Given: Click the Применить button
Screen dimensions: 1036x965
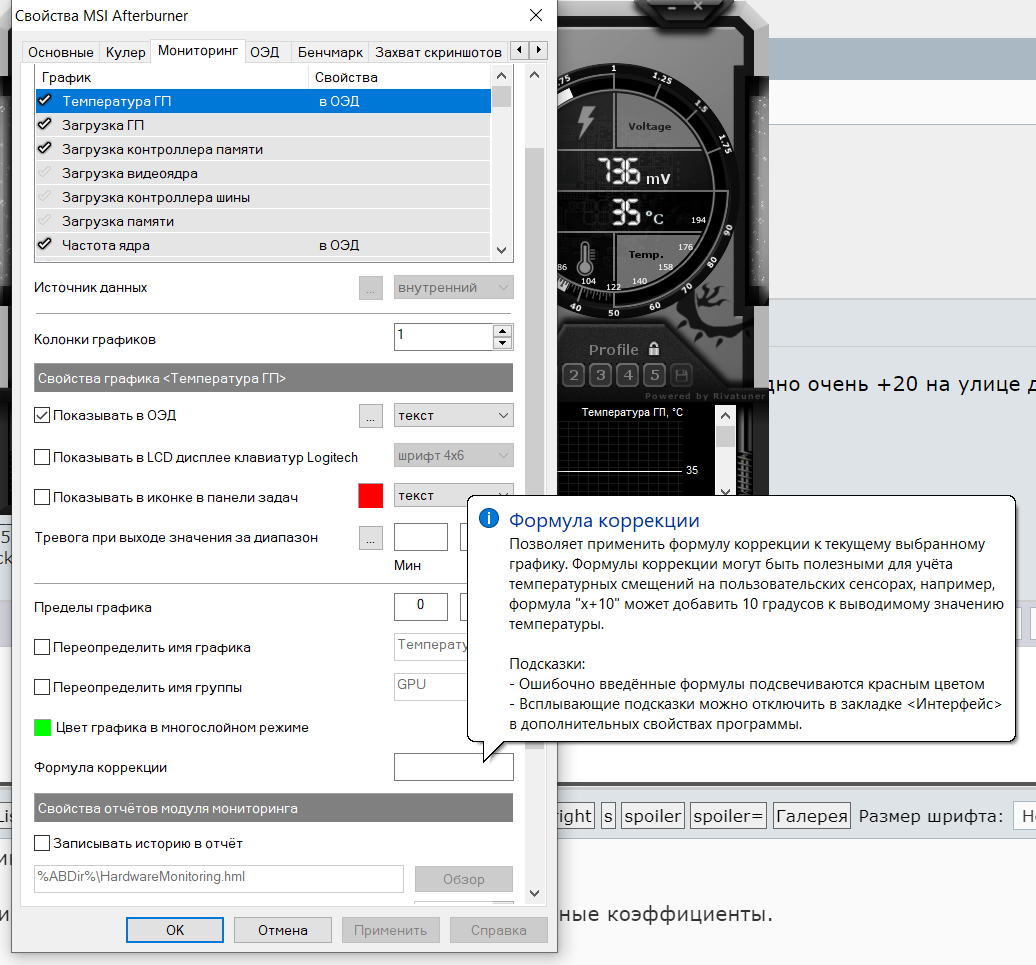Looking at the screenshot, I should click(390, 930).
